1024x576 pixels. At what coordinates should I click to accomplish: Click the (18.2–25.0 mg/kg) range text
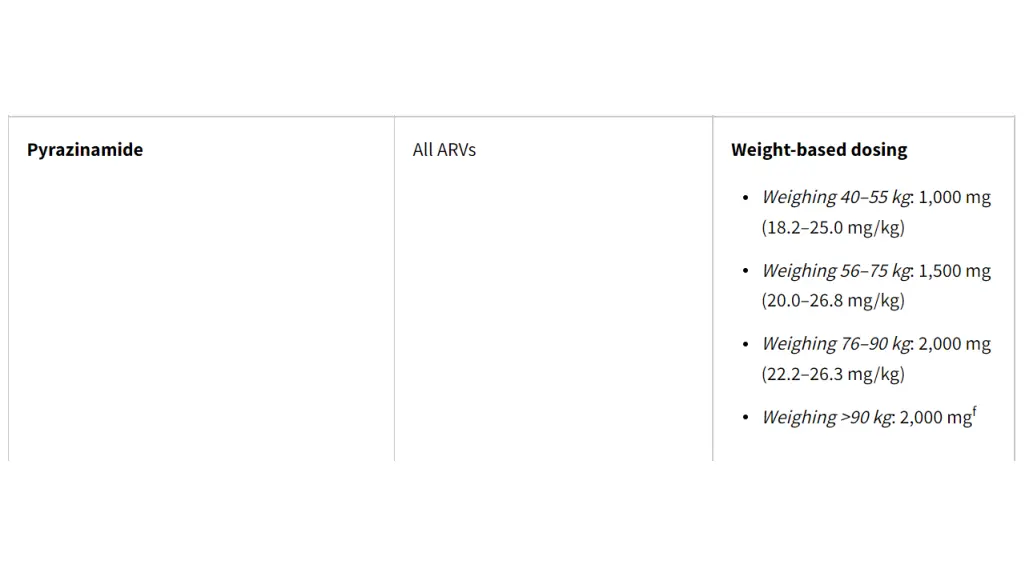coord(833,227)
